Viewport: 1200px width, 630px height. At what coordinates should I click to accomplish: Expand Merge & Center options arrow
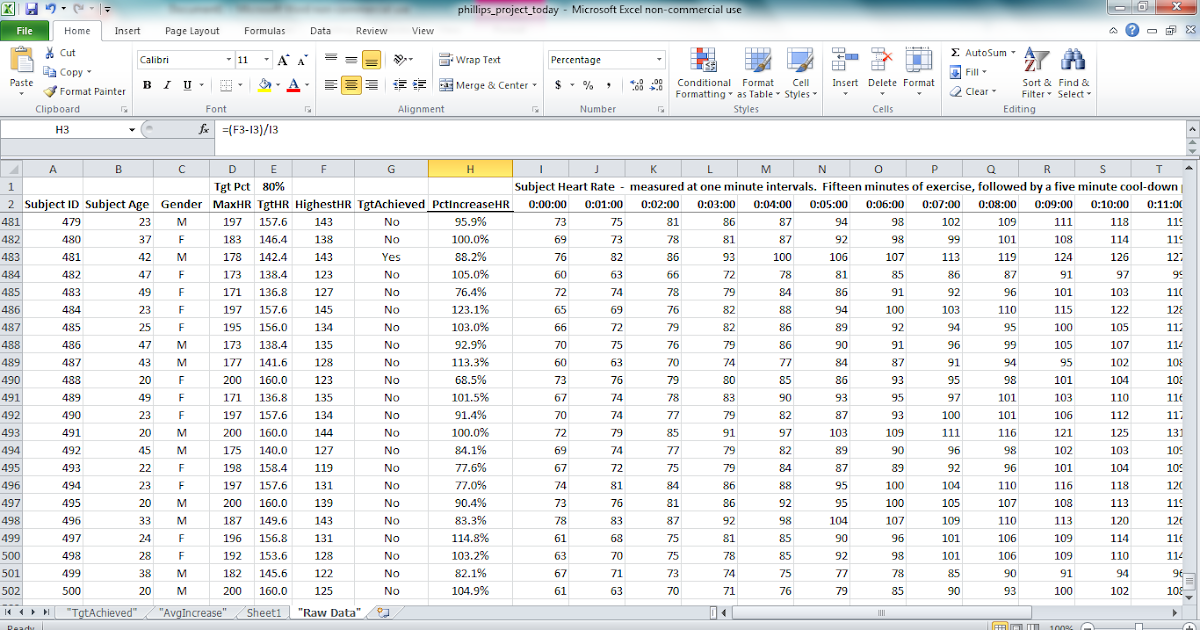[534, 85]
